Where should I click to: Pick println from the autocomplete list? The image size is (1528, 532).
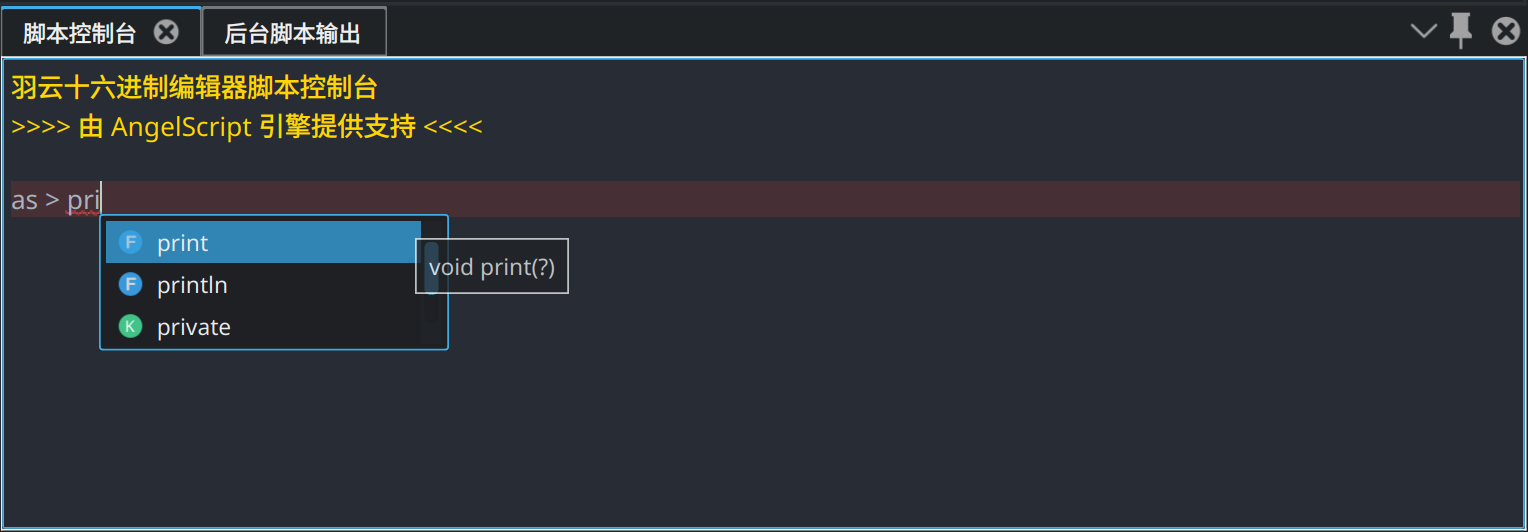tap(192, 285)
